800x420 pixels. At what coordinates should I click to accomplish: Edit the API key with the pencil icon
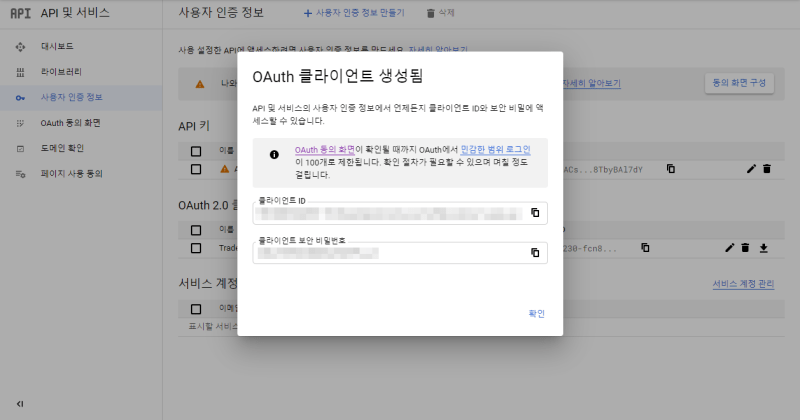[x=751, y=169]
